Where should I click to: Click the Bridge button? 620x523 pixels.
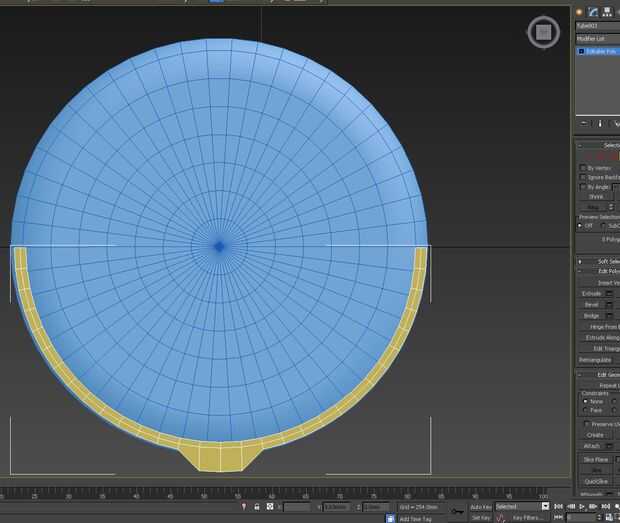(x=592, y=316)
